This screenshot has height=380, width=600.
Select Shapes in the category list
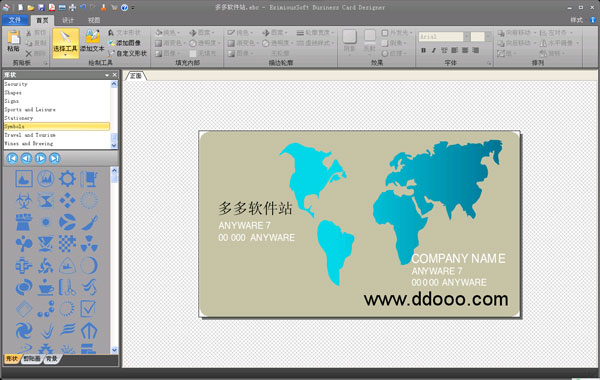[x=57, y=93]
